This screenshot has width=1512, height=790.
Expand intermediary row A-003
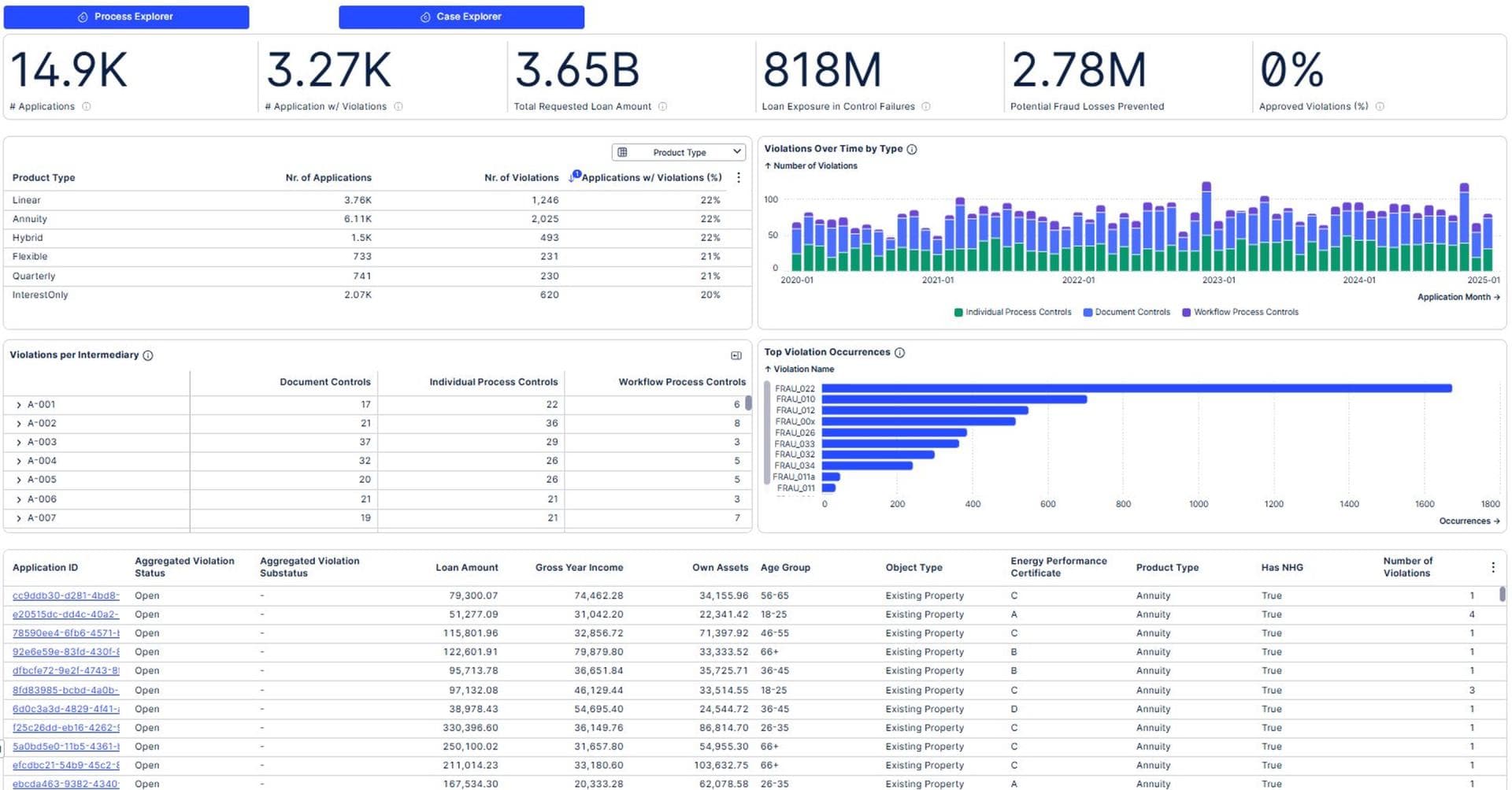click(x=19, y=443)
